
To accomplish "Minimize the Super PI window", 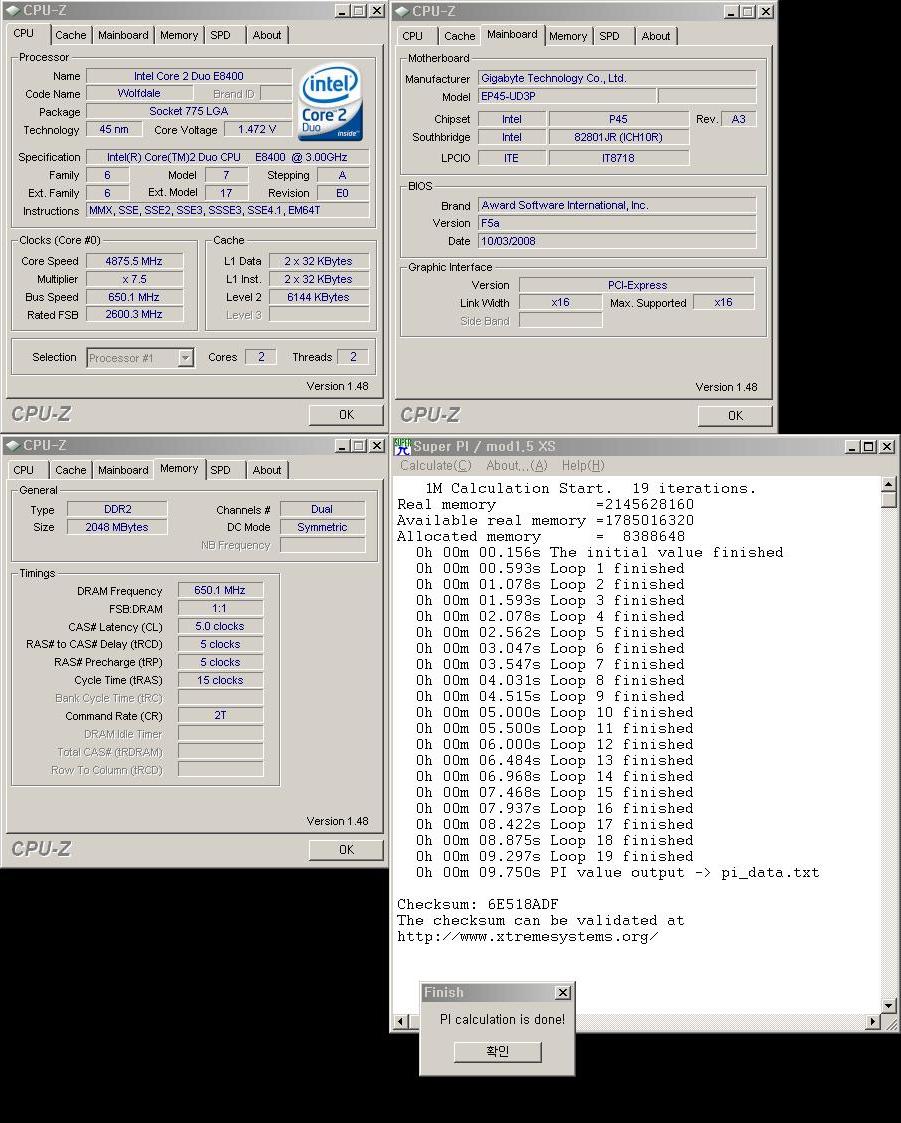I will 852,447.
